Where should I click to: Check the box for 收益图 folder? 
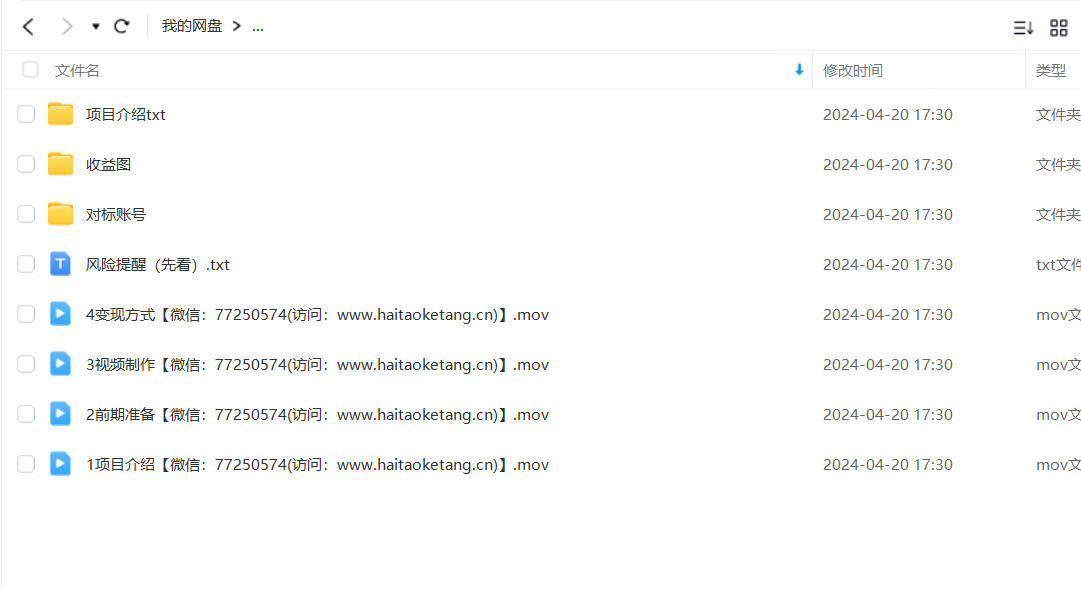26,164
